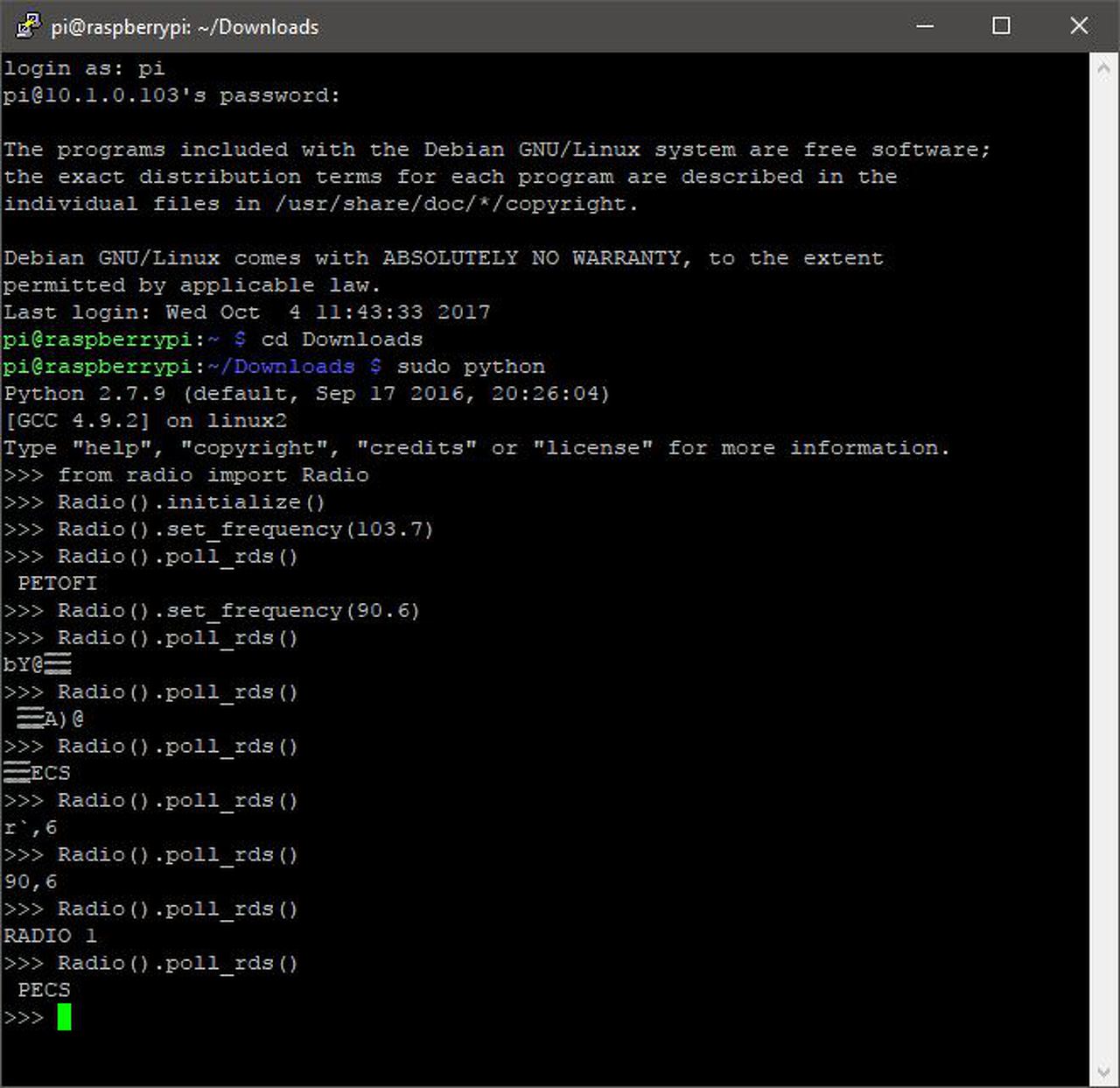This screenshot has height=1088, width=1120.
Task: Click the 'r`,6' output text
Action: point(31,828)
